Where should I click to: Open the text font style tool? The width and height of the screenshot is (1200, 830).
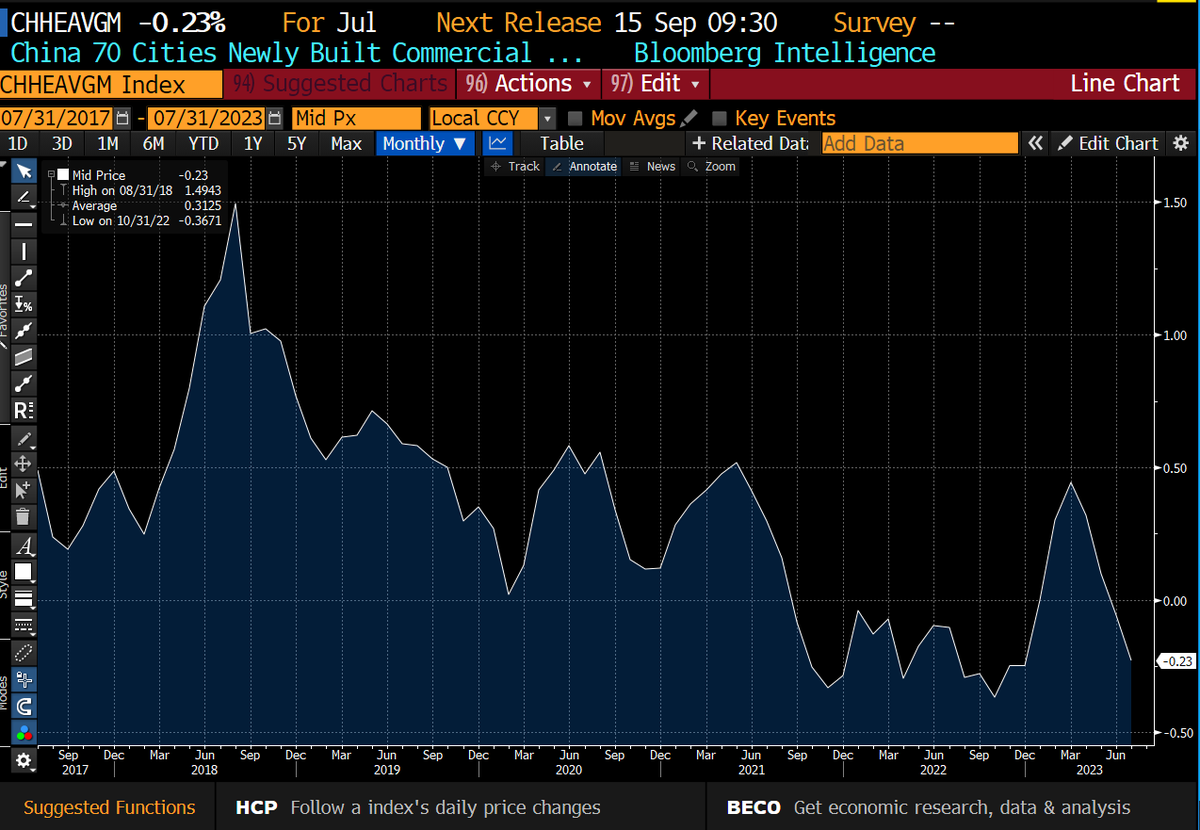click(x=23, y=545)
